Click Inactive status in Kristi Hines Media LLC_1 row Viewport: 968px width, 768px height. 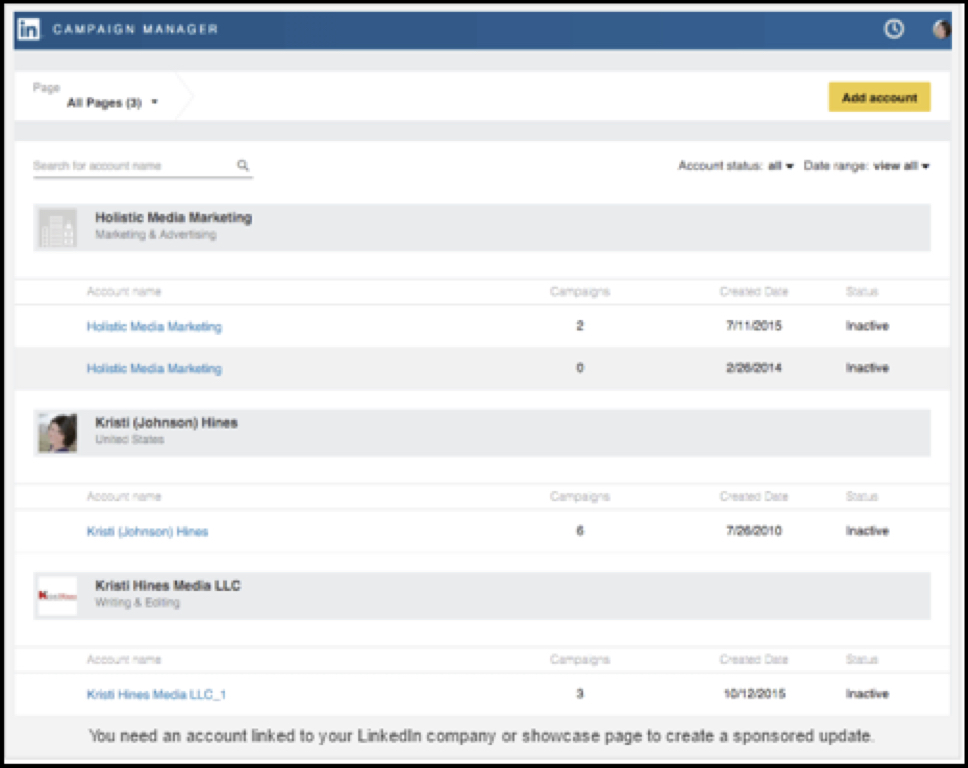[867, 693]
